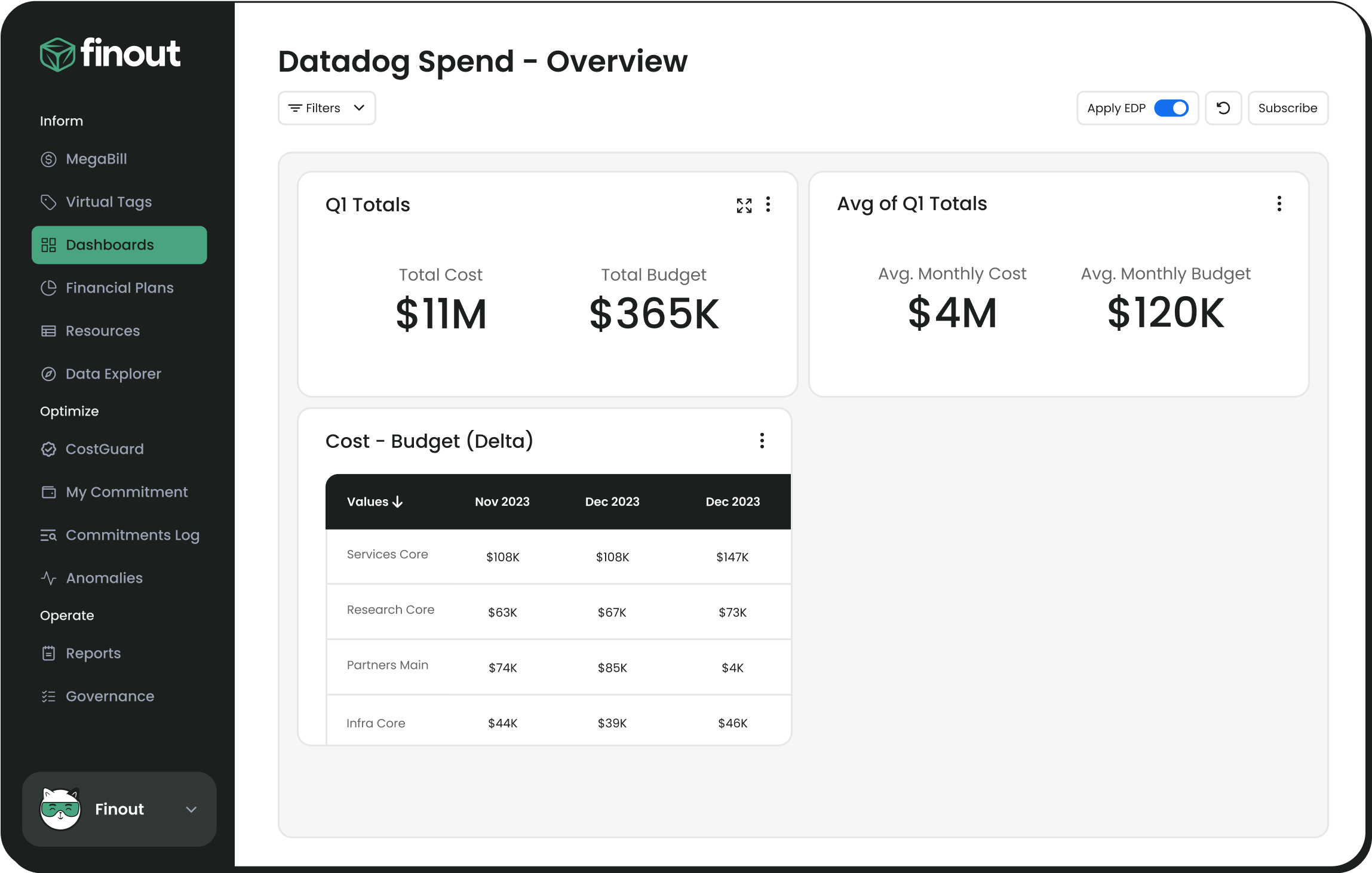The image size is (1372, 873).
Task: Navigate to Virtual Tags section
Action: 108,202
